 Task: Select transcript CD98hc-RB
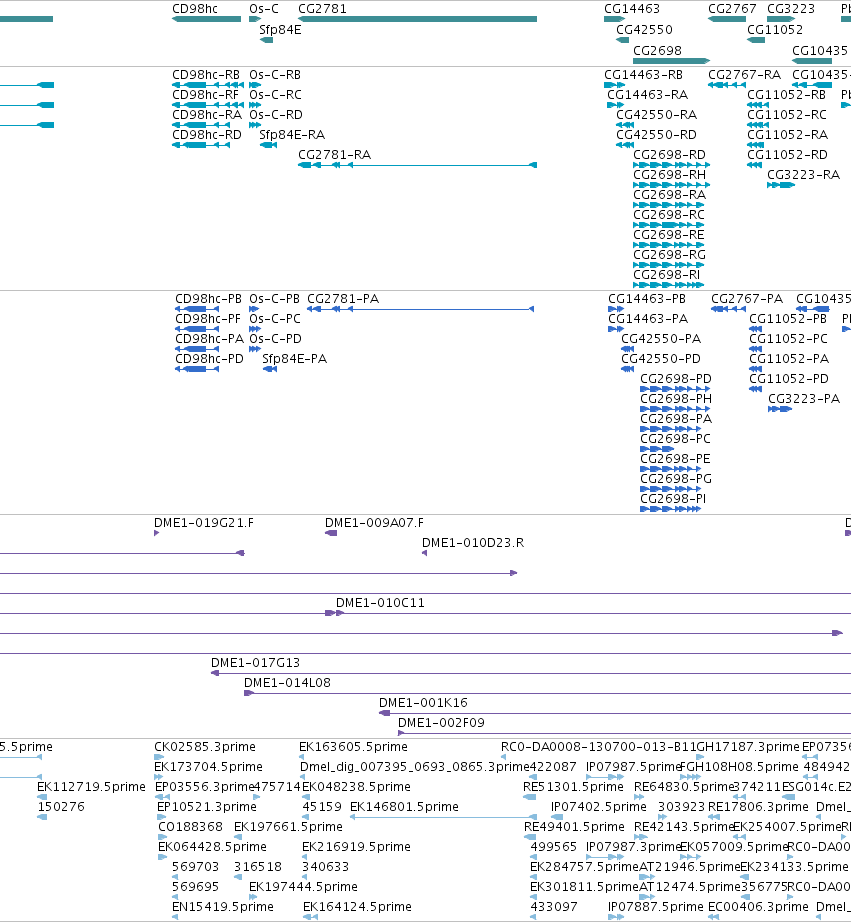click(208, 85)
